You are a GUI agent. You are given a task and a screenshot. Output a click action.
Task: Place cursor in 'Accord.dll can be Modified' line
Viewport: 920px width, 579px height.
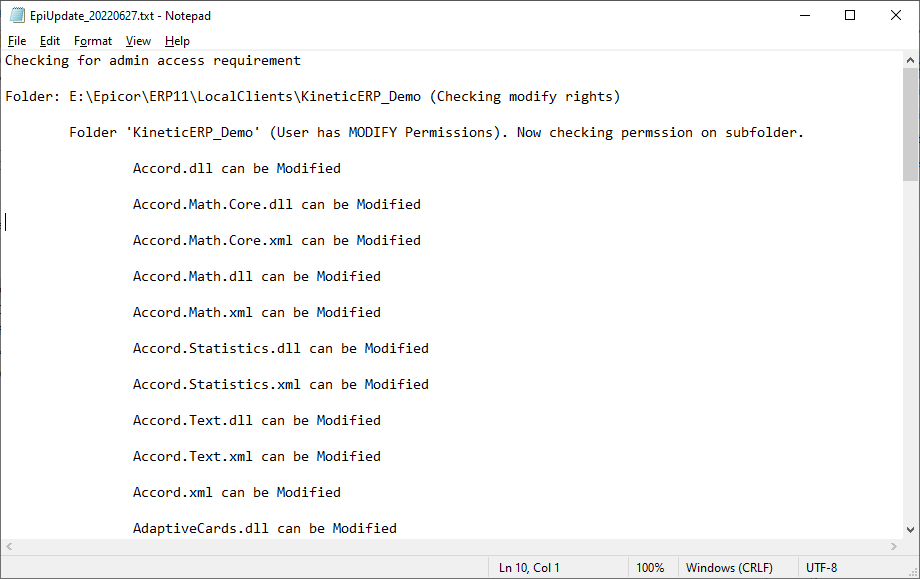[x=236, y=168]
